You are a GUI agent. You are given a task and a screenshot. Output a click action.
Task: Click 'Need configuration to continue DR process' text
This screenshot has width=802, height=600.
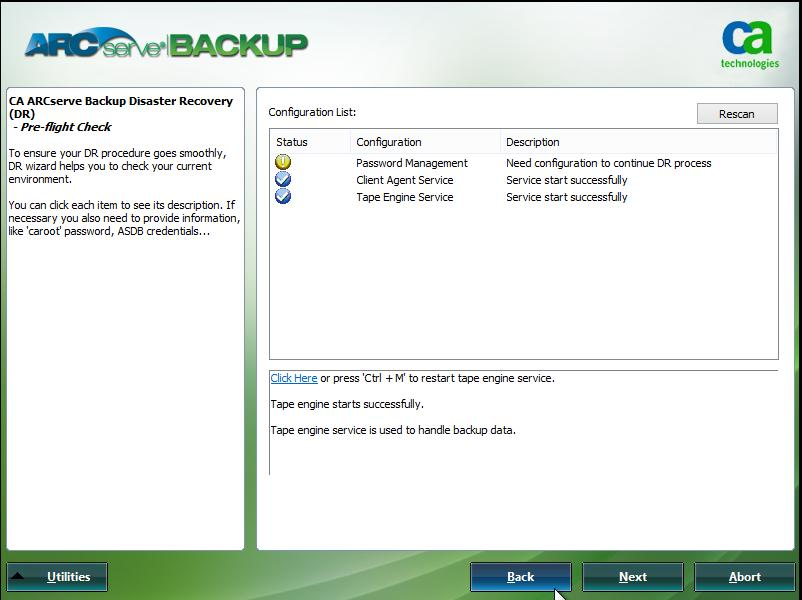point(609,163)
